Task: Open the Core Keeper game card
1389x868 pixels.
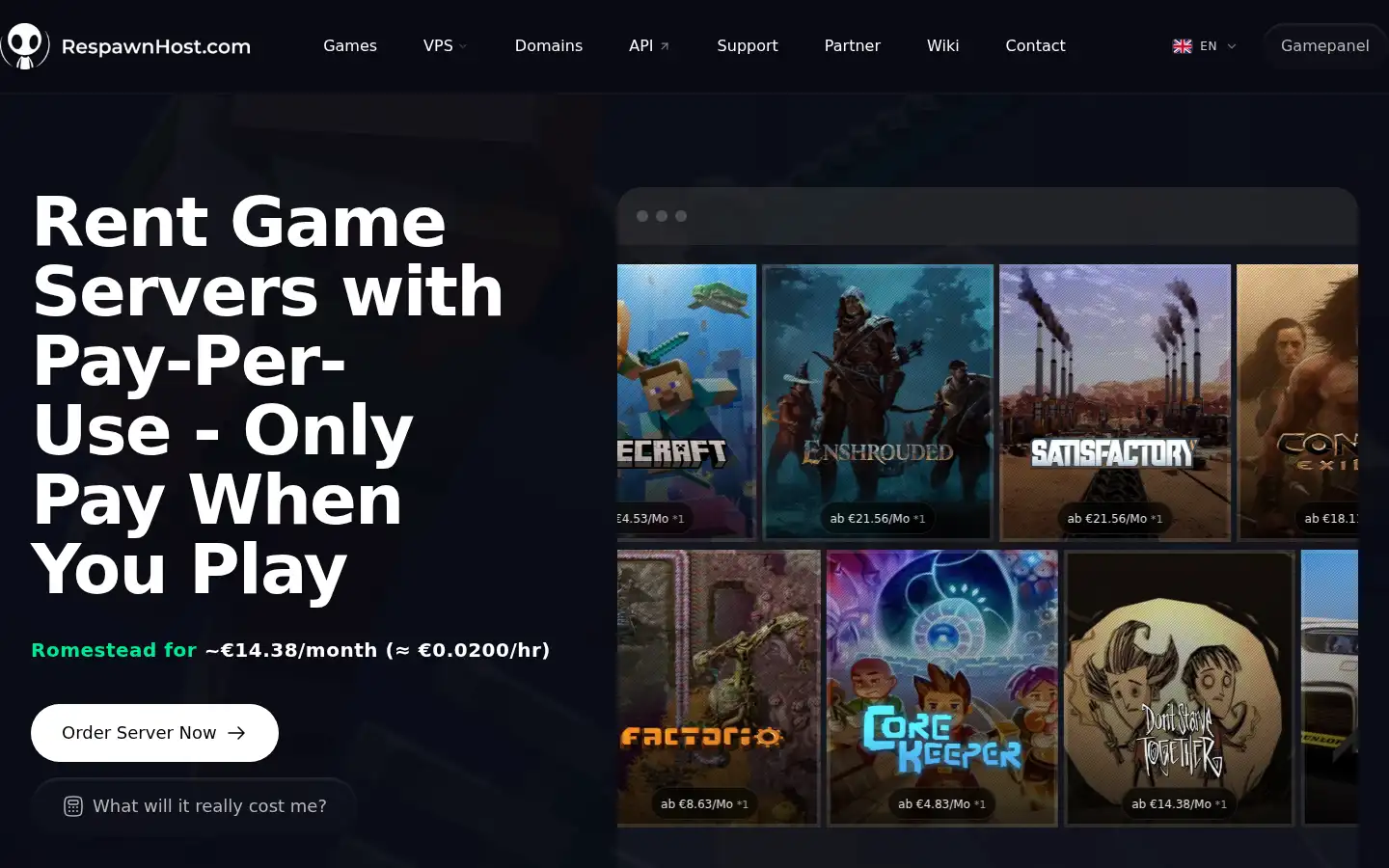Action: click(x=942, y=688)
